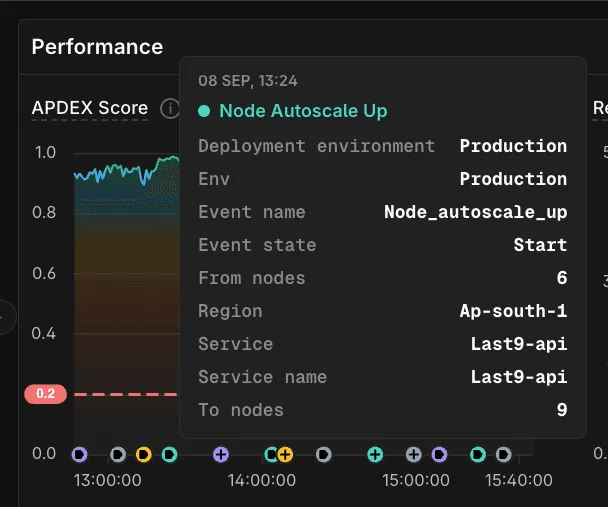Image resolution: width=608 pixels, height=507 pixels.
Task: Select the first purple tag marker on timeline
Action: coord(79,454)
